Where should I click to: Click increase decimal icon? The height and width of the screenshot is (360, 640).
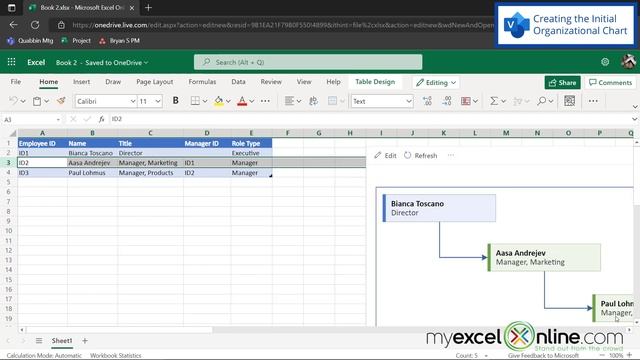(427, 101)
